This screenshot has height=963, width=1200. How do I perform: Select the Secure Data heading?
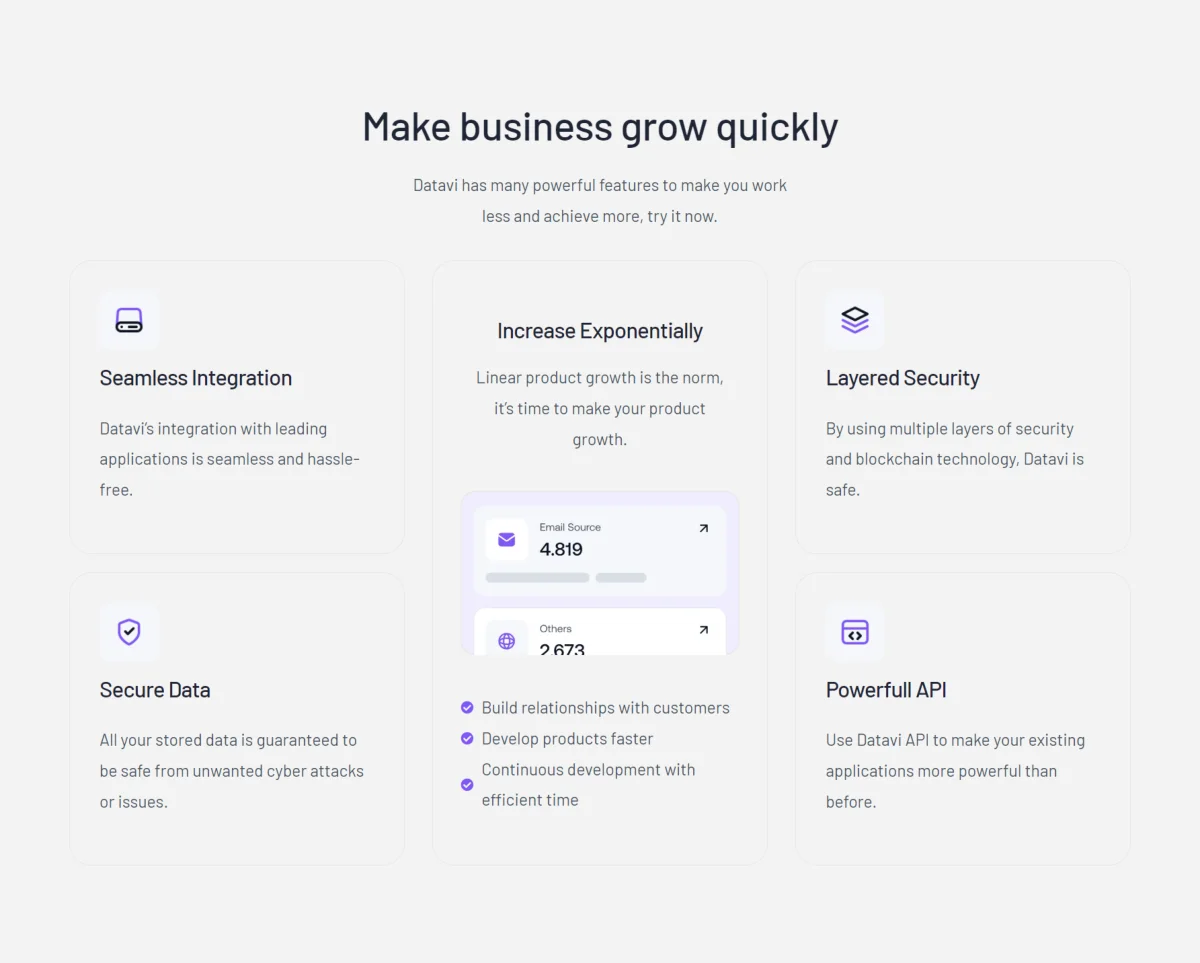155,690
